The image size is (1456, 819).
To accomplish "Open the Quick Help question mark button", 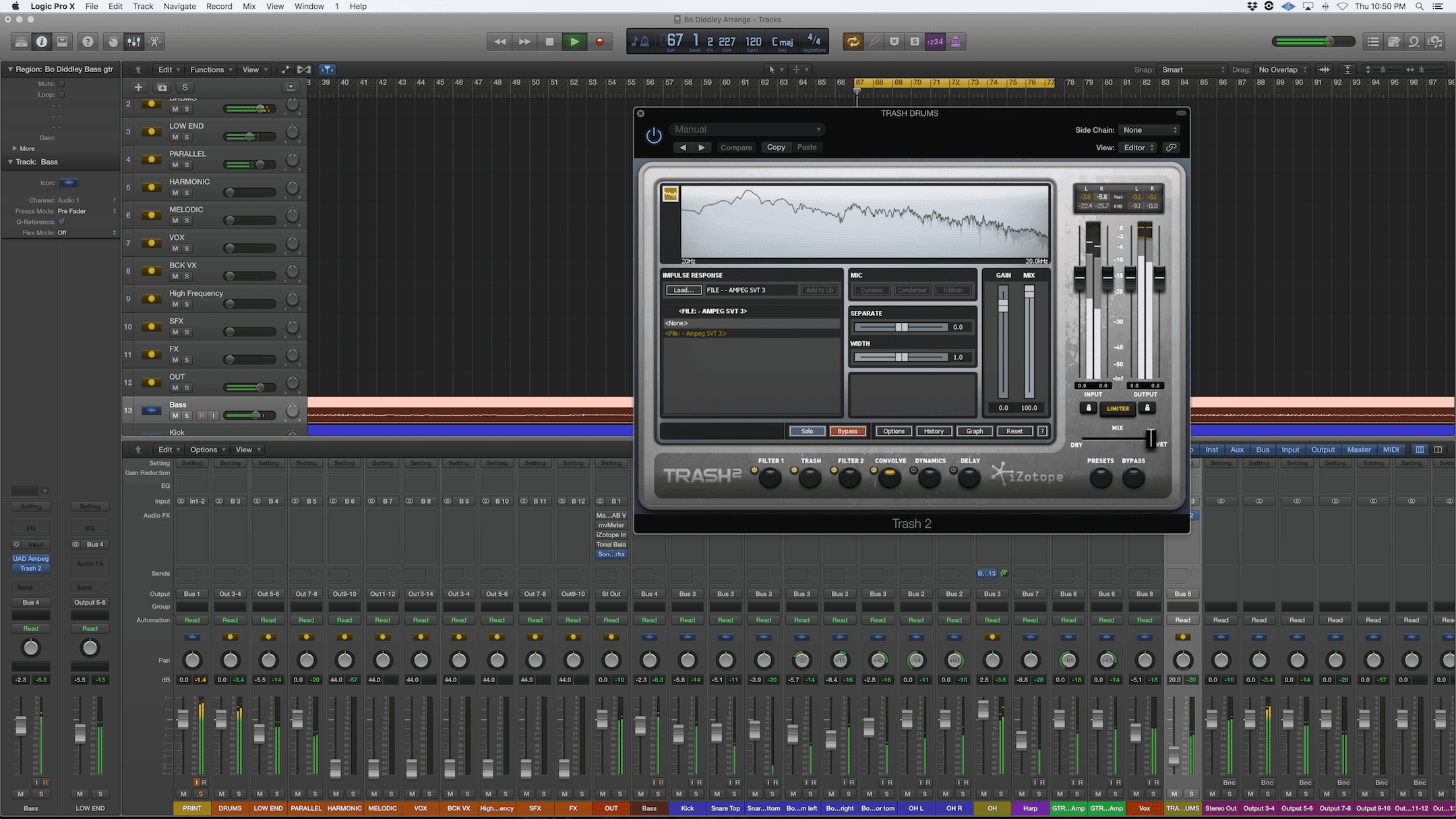I will point(88,42).
